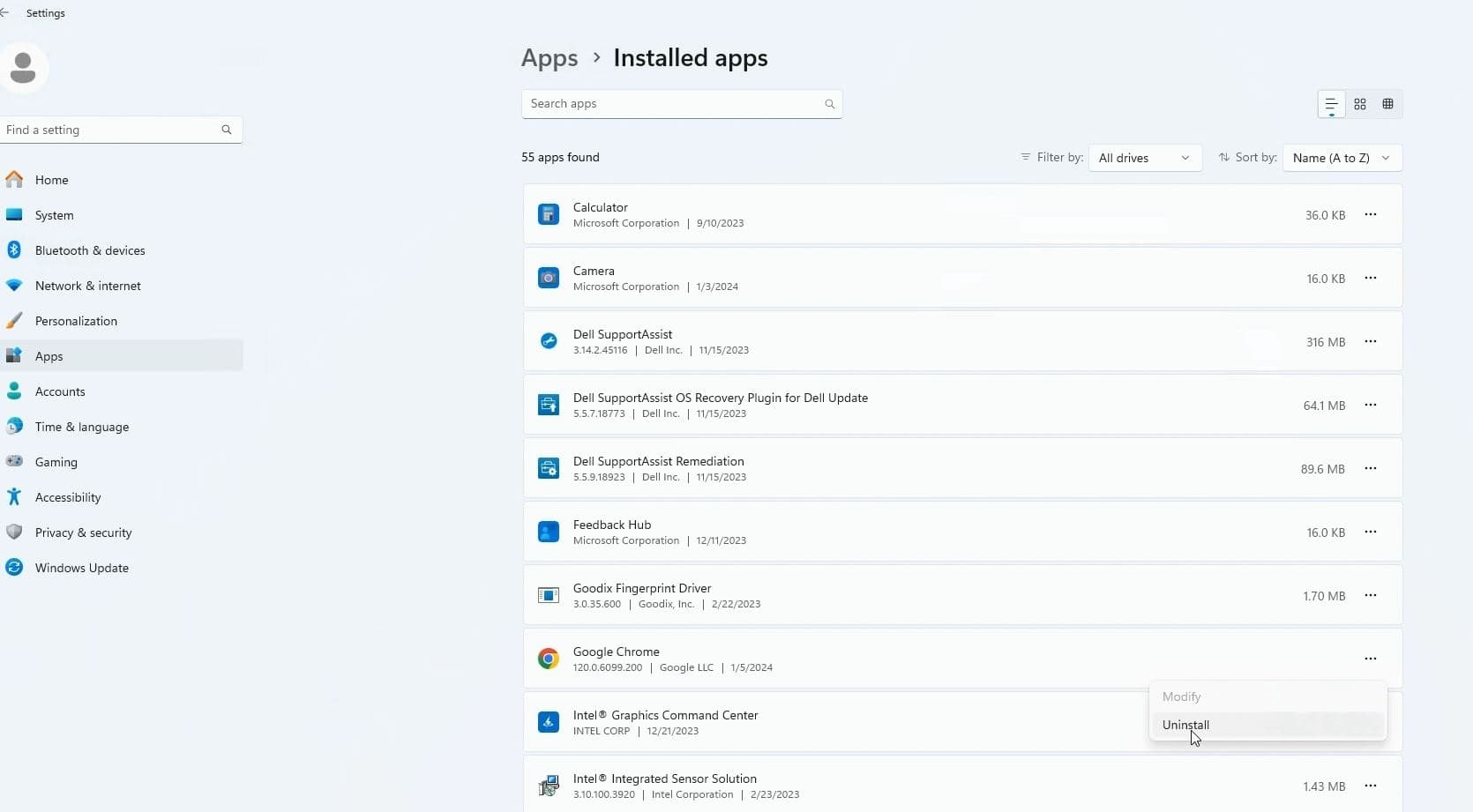The width and height of the screenshot is (1473, 812).
Task: Click the Goodix Fingerprint Driver name
Action: pos(642,588)
